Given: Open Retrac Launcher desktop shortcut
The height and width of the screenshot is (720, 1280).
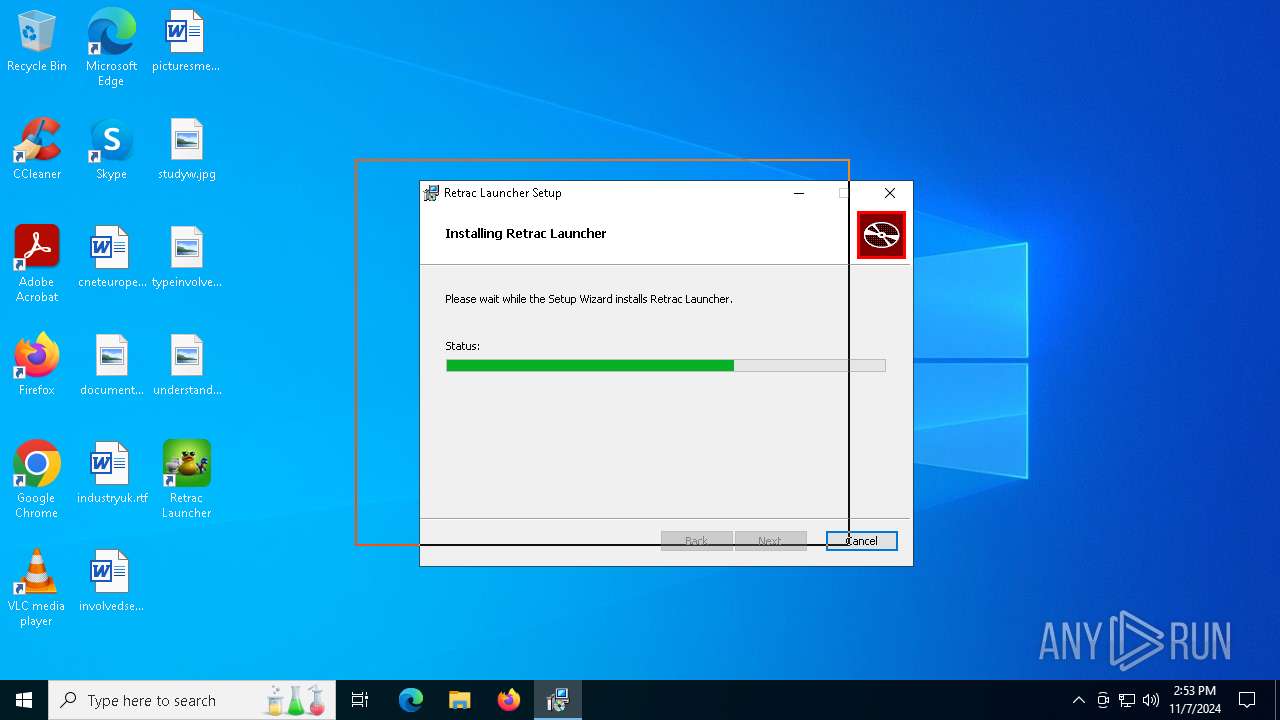Looking at the screenshot, I should pyautogui.click(x=186, y=480).
